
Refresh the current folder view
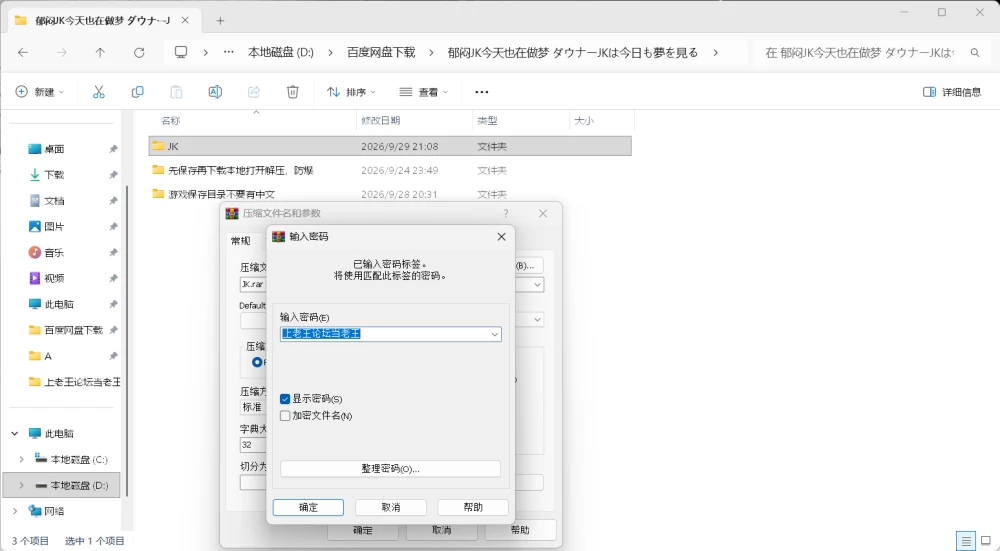[x=139, y=52]
